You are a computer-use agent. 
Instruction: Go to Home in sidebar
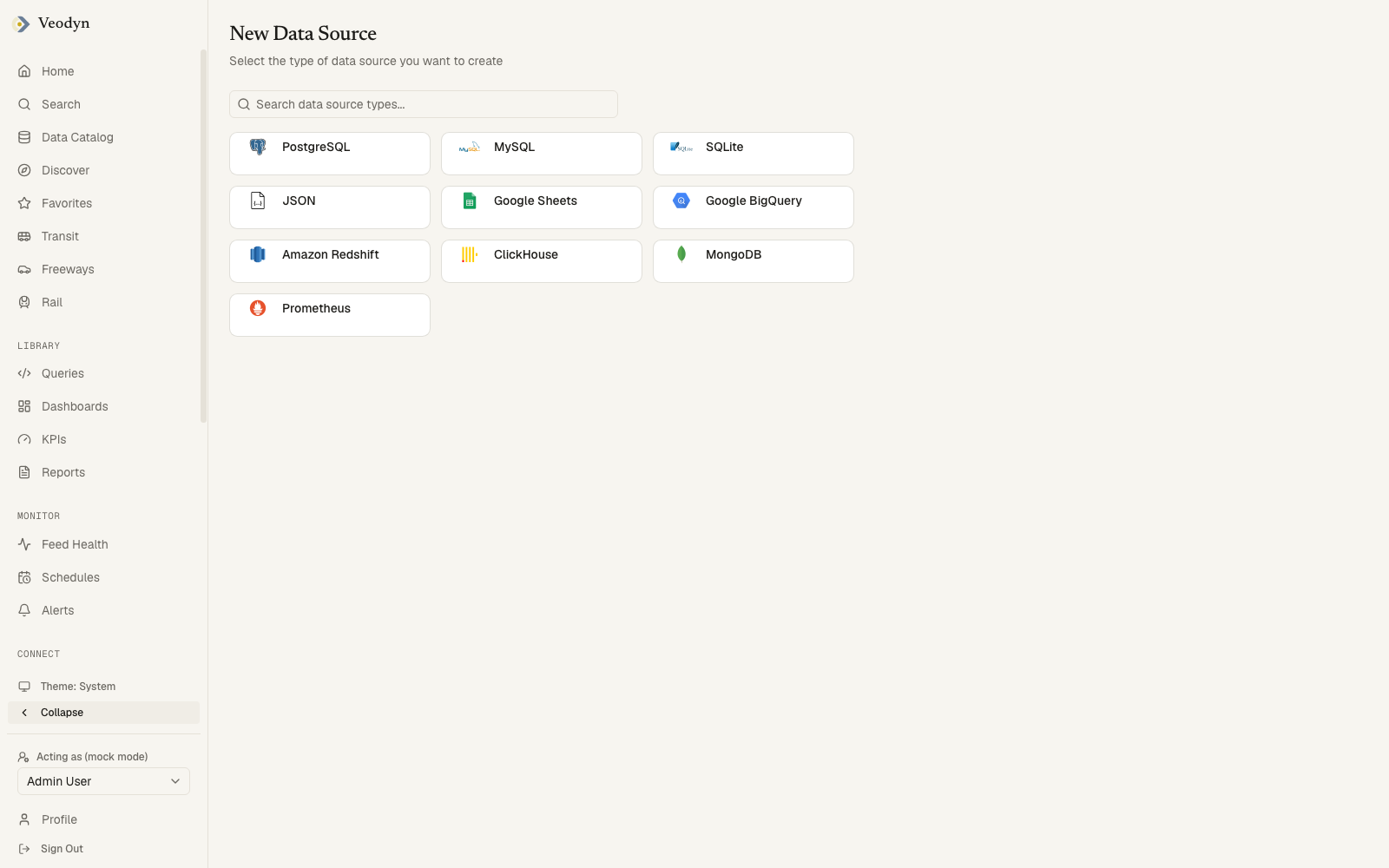[103, 71]
